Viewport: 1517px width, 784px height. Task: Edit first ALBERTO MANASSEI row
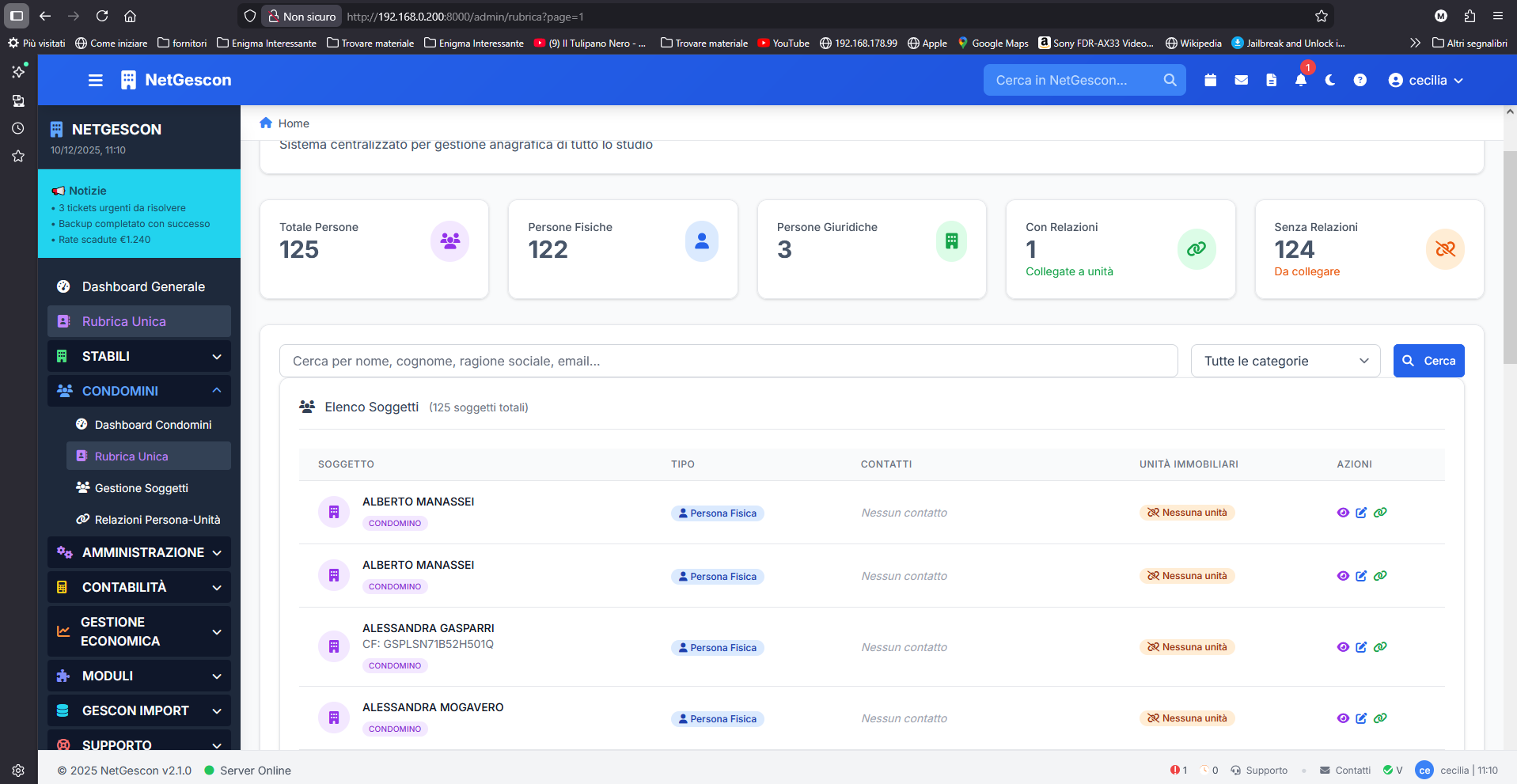coord(1361,513)
